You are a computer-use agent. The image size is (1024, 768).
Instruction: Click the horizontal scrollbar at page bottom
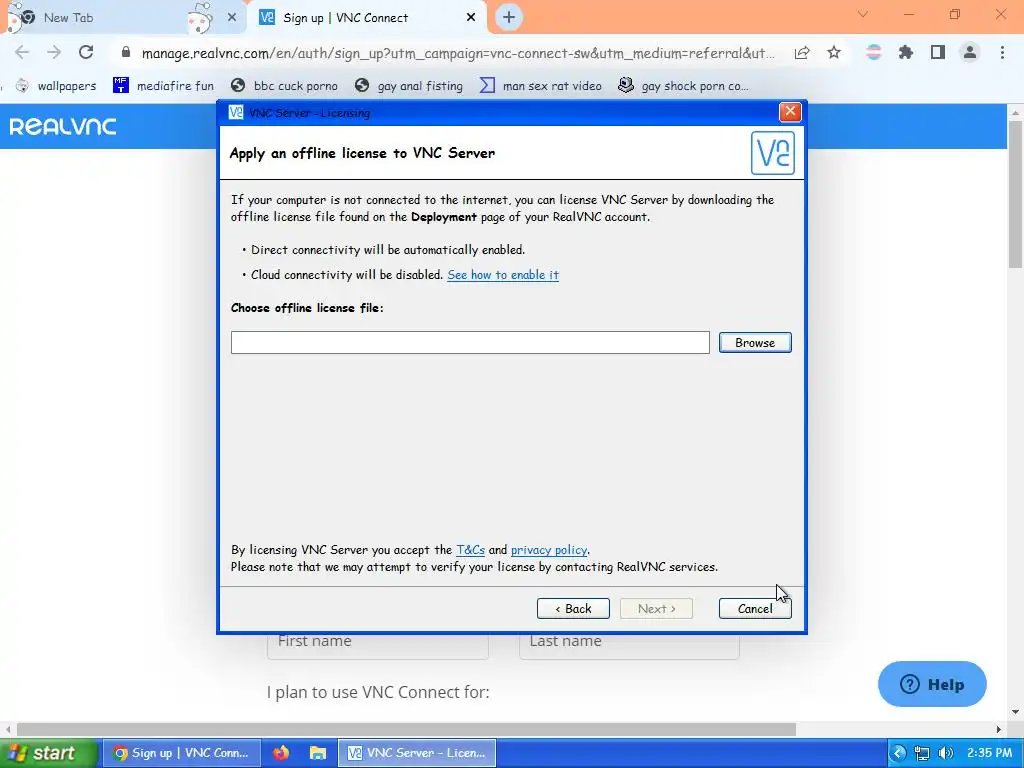[x=406, y=729]
